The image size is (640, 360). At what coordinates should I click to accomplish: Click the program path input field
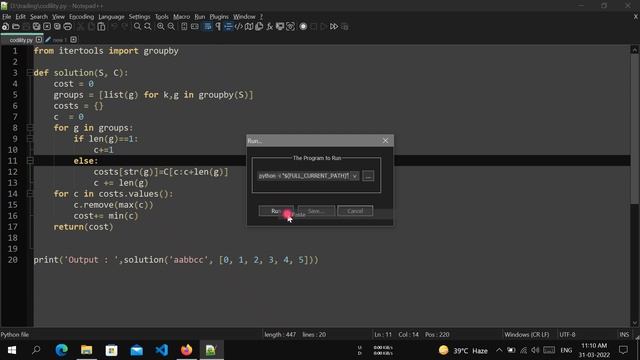(304, 176)
